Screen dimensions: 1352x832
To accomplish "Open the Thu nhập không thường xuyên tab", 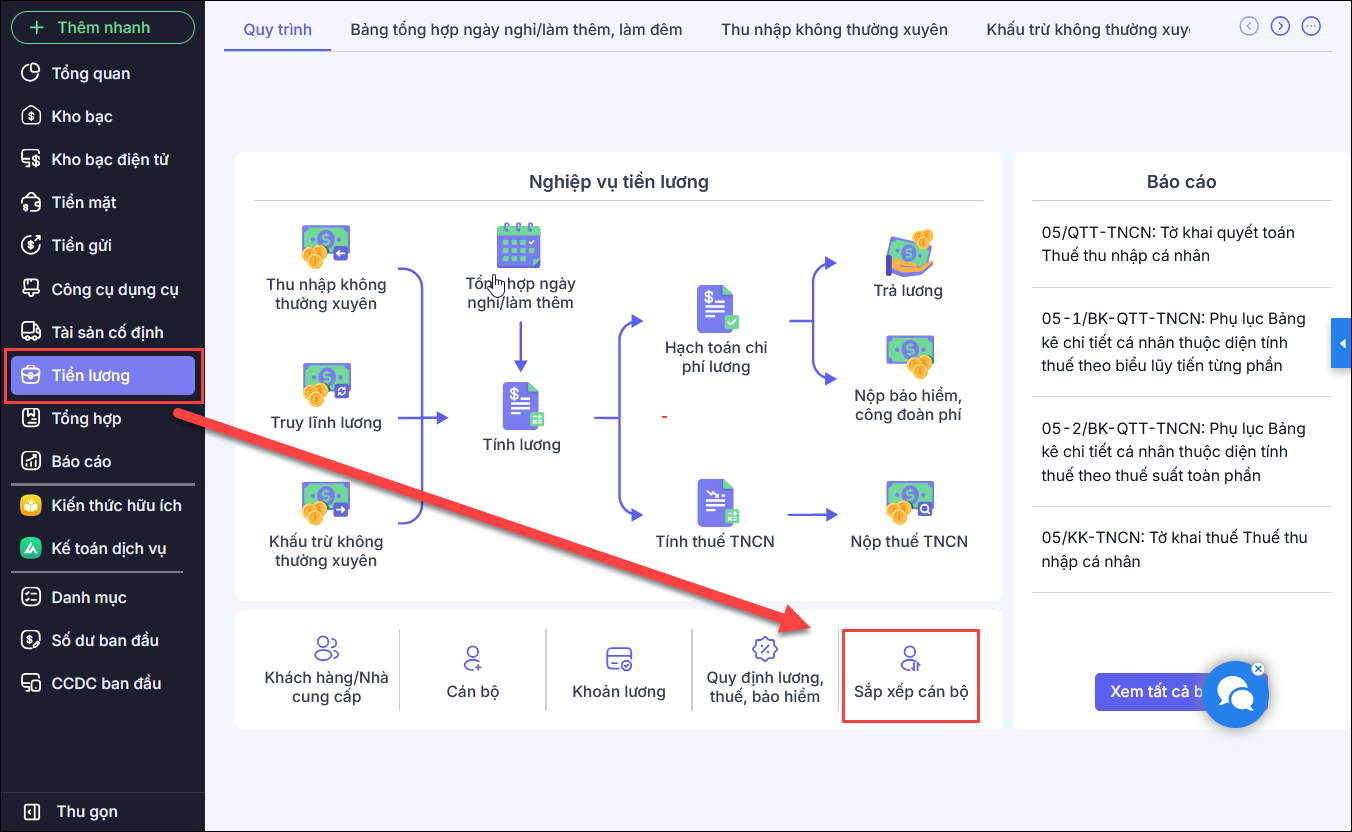I will 835,29.
